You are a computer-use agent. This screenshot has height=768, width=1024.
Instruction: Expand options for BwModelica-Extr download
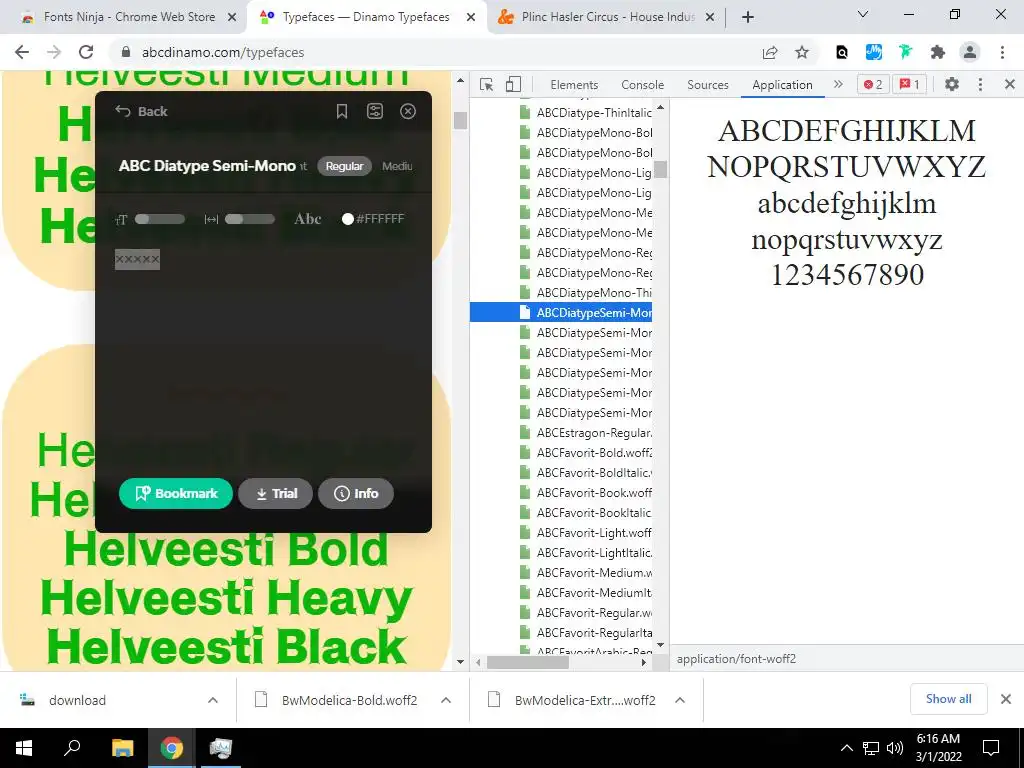pyautogui.click(x=680, y=700)
